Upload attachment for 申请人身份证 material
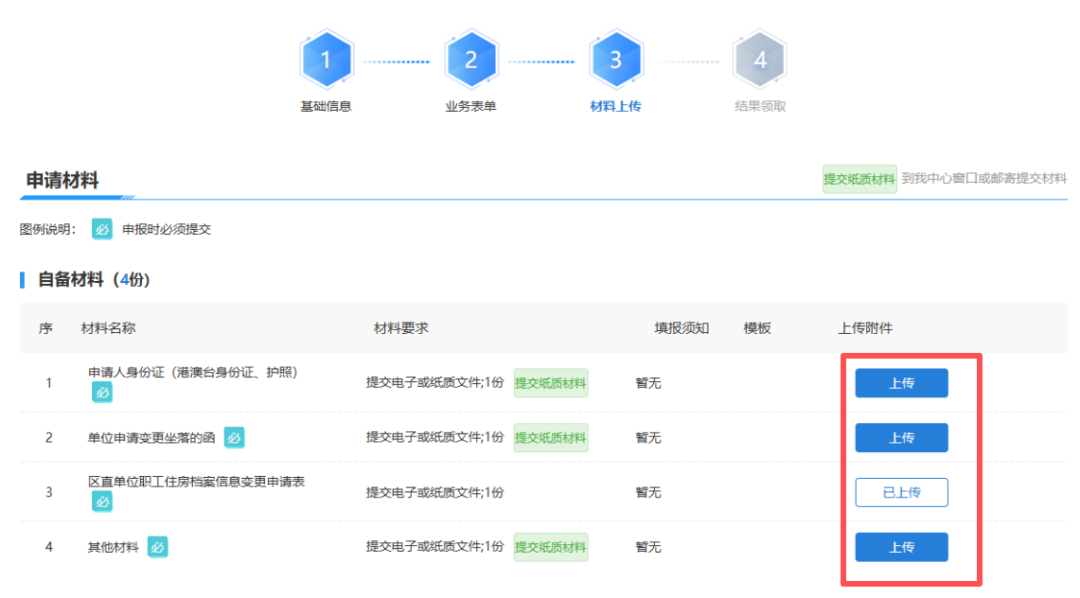The image size is (1080, 598). click(901, 383)
